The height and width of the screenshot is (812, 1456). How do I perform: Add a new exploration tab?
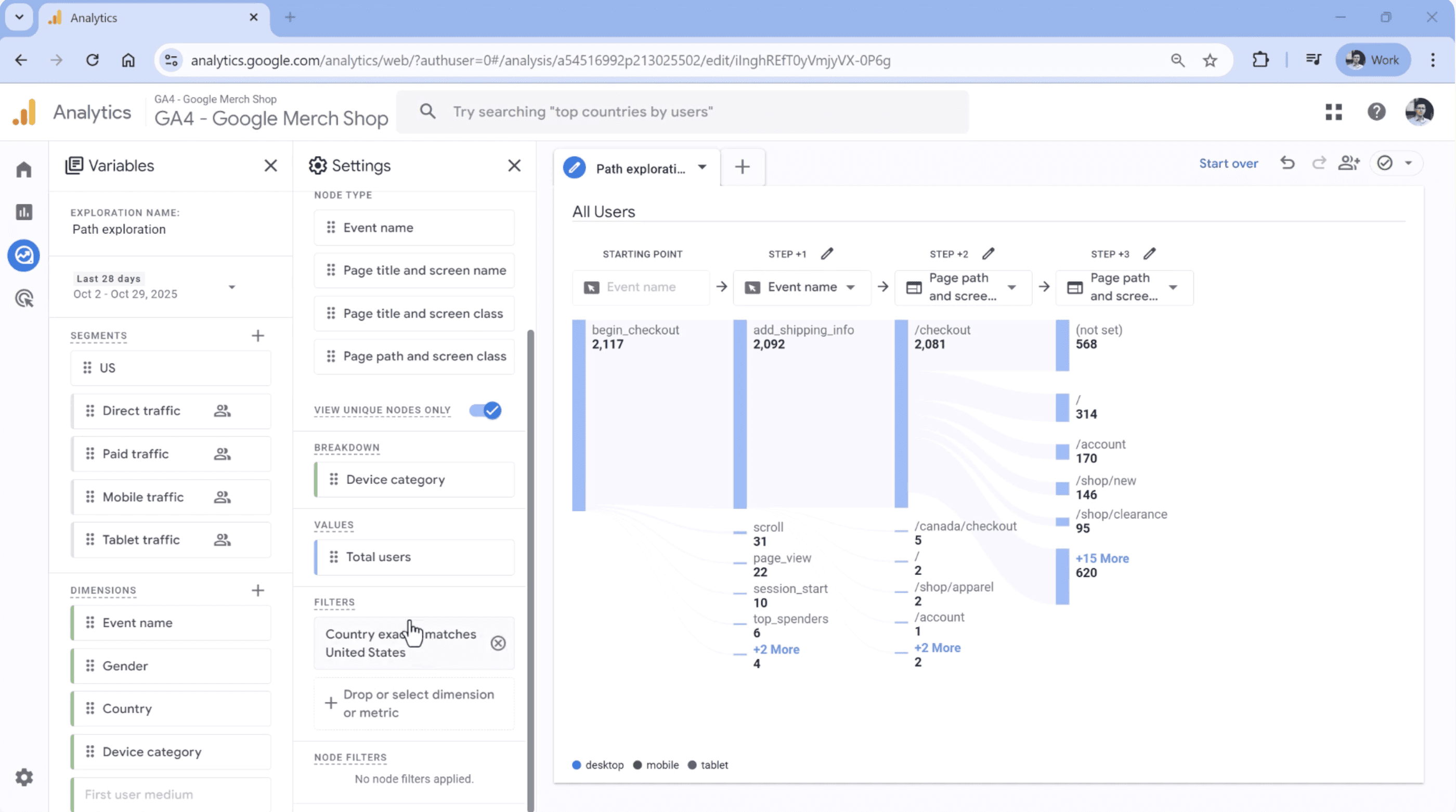click(x=743, y=167)
